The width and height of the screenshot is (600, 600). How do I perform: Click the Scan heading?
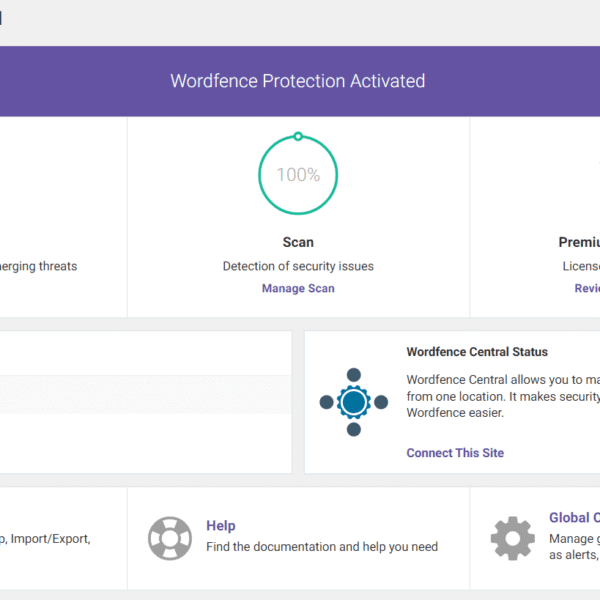tap(298, 242)
